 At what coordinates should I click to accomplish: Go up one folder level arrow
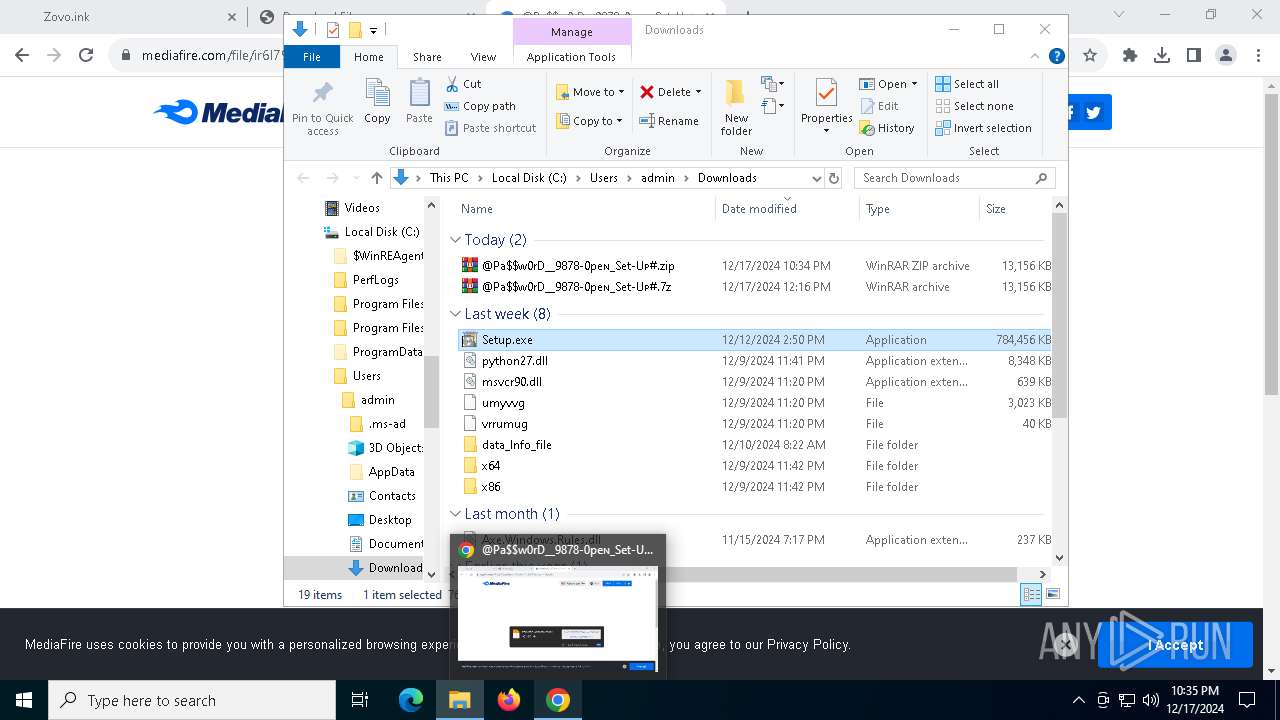point(376,178)
